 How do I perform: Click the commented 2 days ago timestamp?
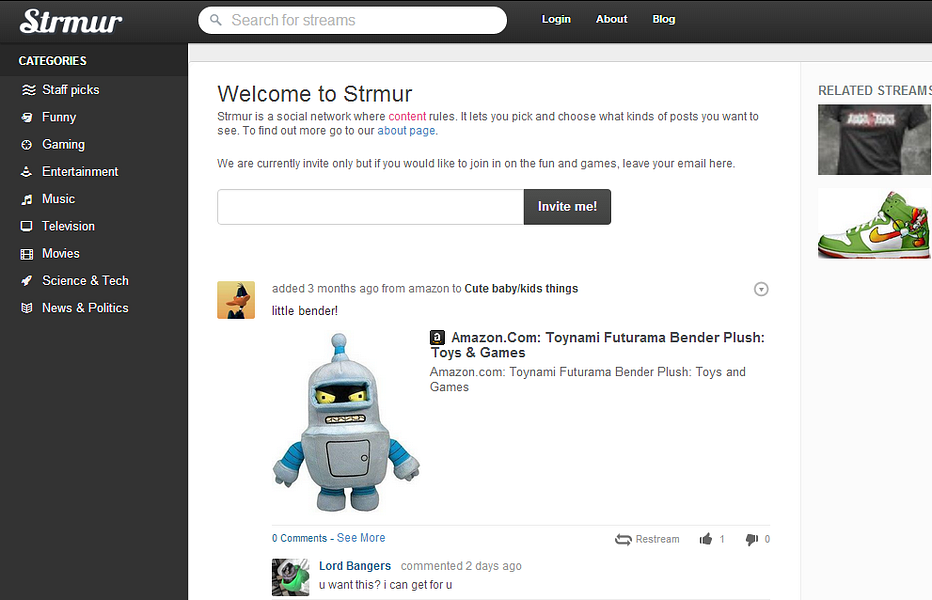tap(461, 566)
